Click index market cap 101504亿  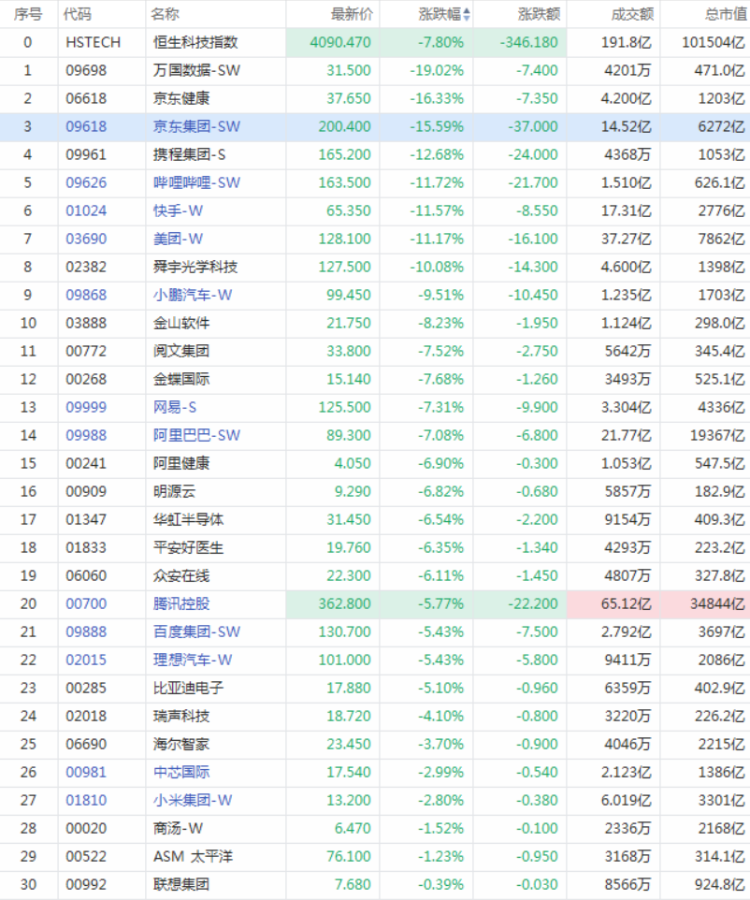click(x=713, y=42)
